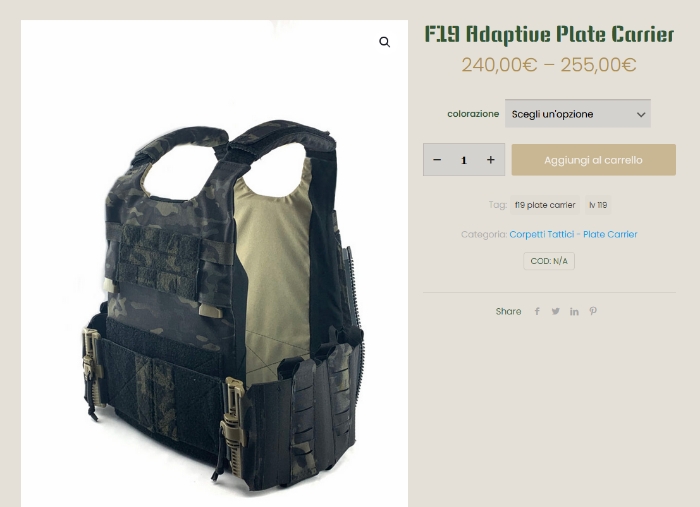Viewport: 700px width, 507px height.
Task: Open the f19 plate carrier tag
Action: 545,205
